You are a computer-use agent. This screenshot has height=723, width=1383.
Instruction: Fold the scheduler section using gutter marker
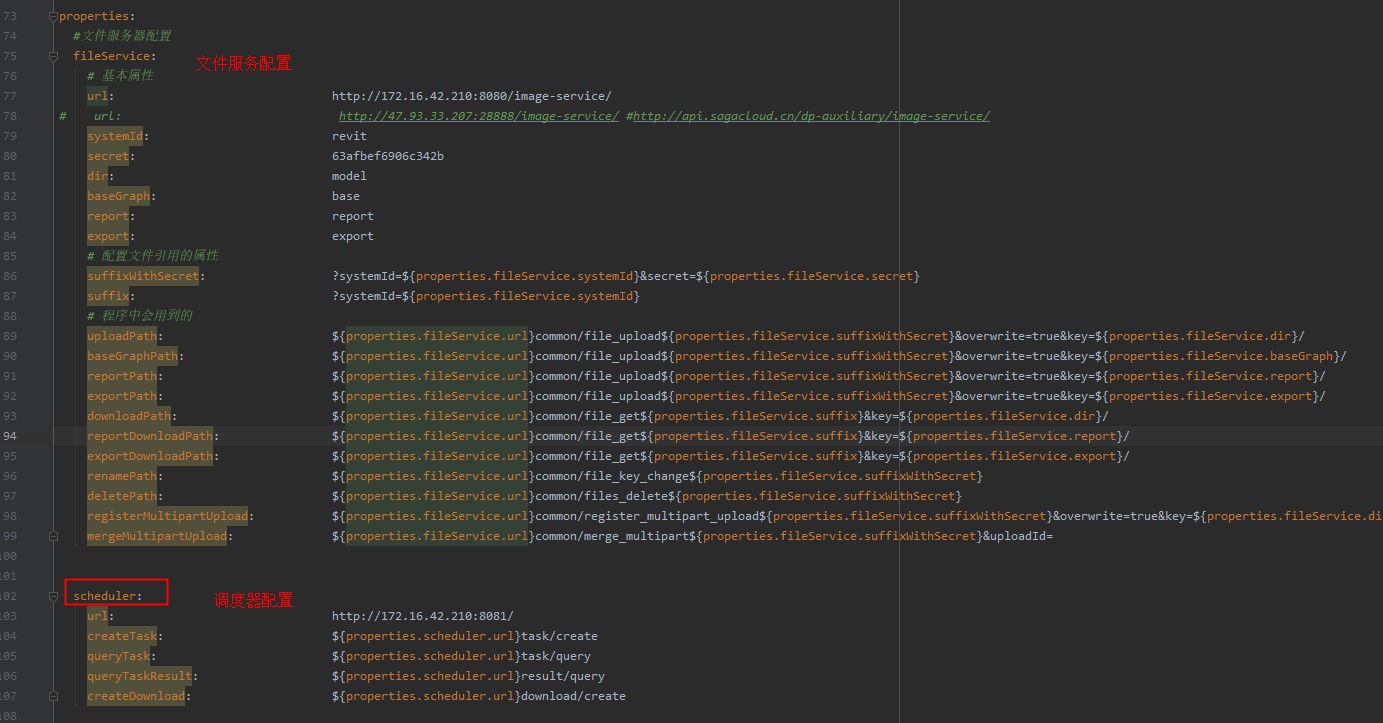pyautogui.click(x=53, y=596)
